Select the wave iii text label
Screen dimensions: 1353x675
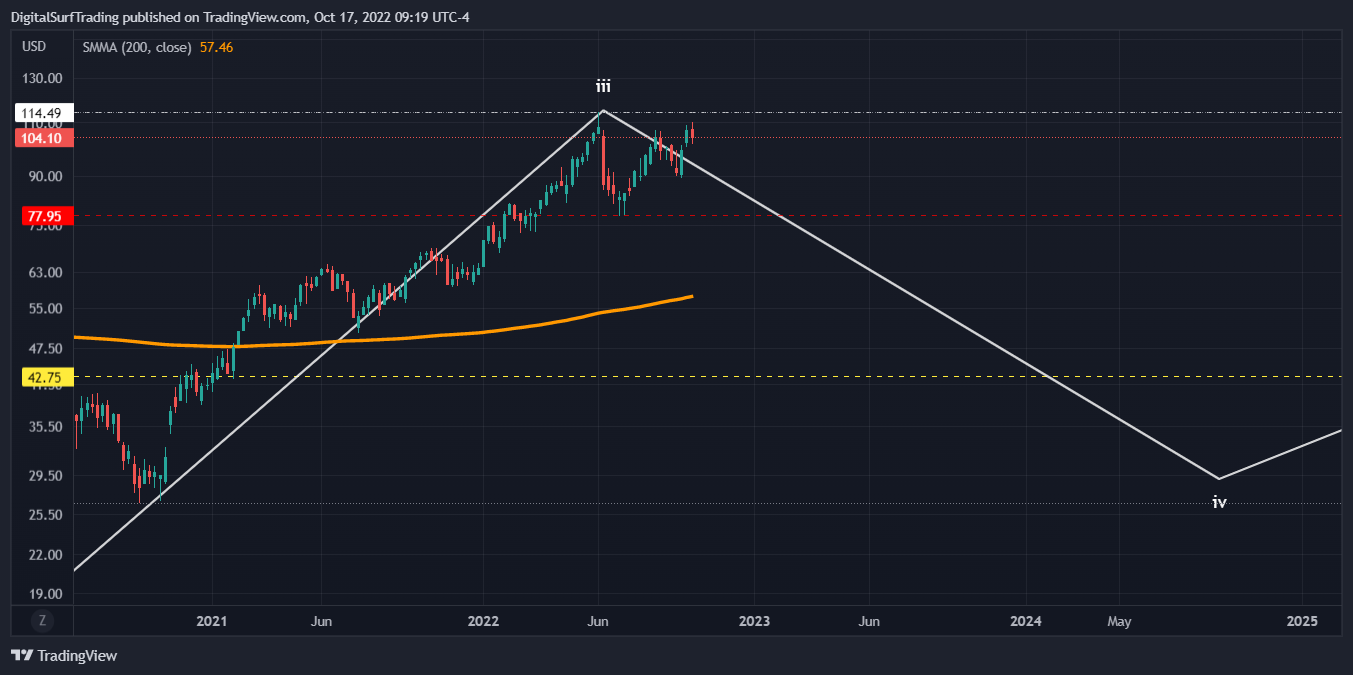603,87
